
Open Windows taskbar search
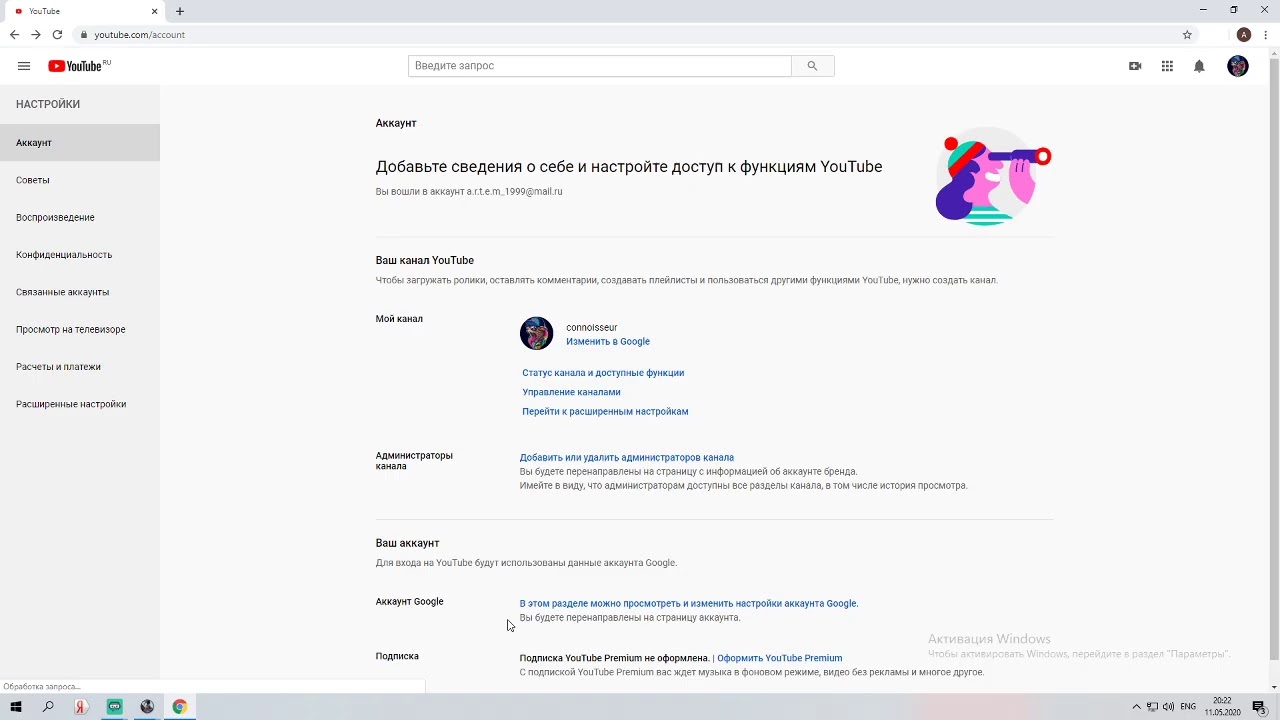tap(48, 707)
